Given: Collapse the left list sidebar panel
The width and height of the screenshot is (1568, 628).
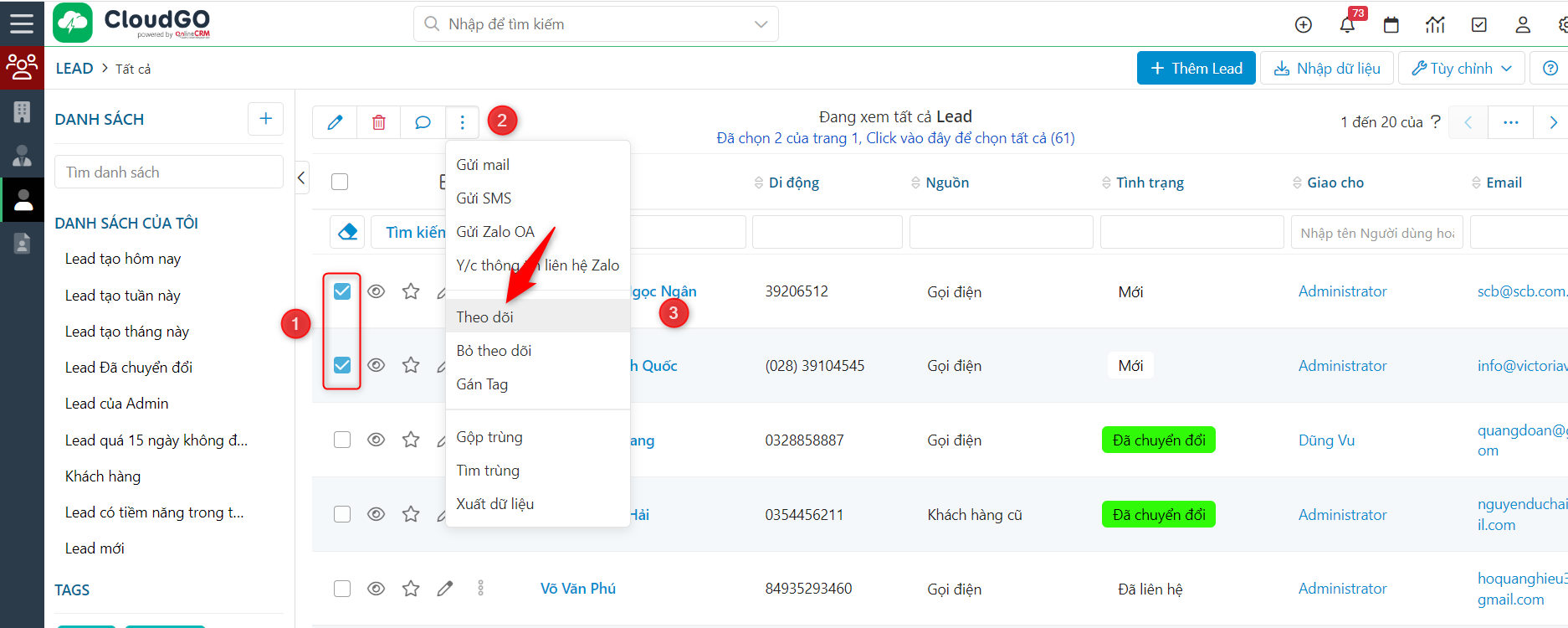Looking at the screenshot, I should [x=302, y=178].
